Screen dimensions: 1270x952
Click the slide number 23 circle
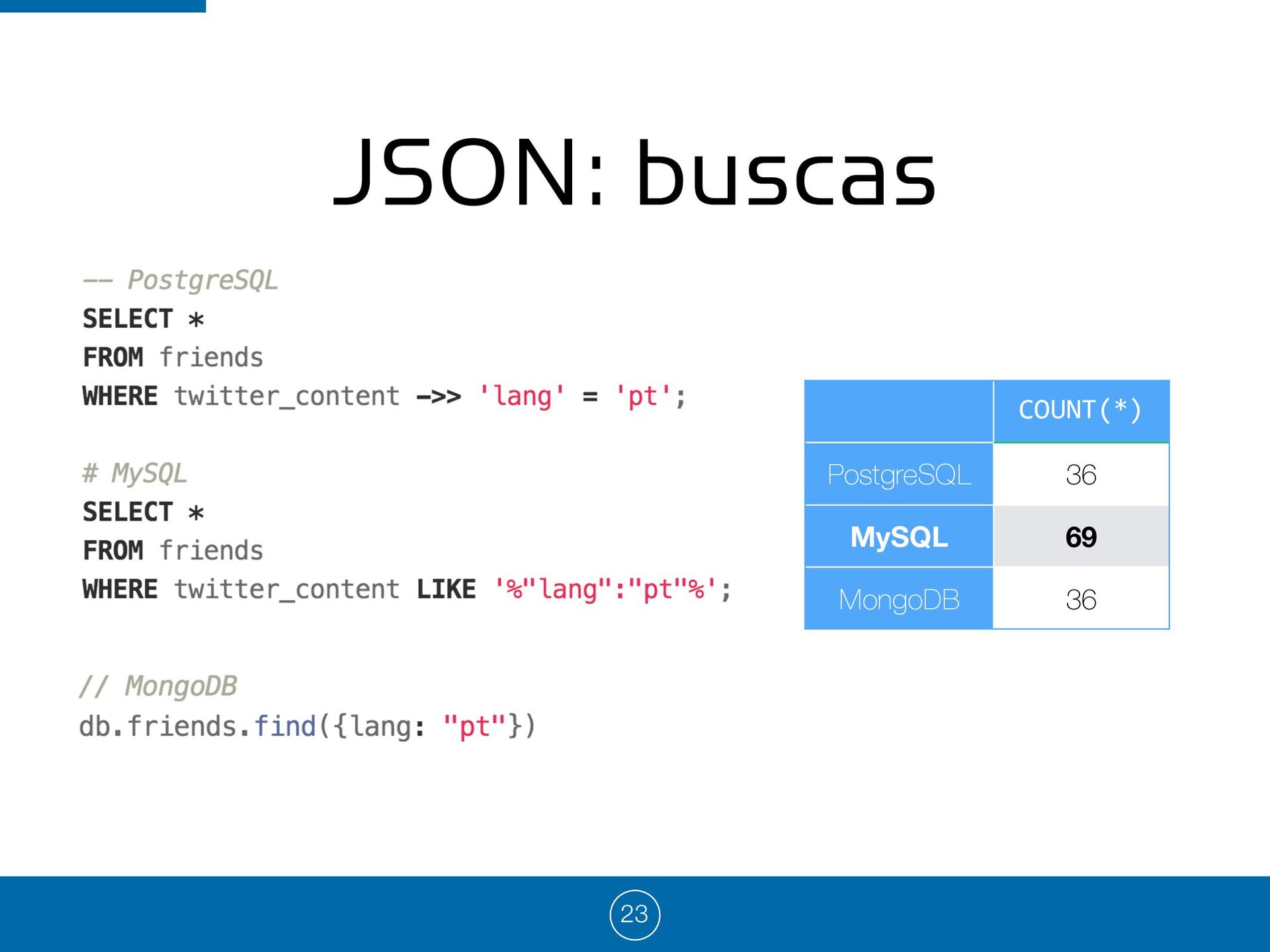point(634,914)
